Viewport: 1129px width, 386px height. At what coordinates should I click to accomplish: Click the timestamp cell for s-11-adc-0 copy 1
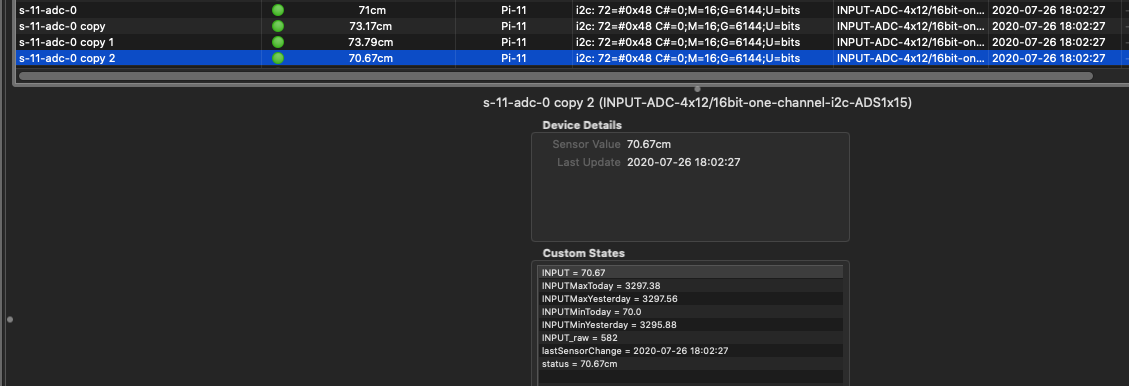(1048, 42)
